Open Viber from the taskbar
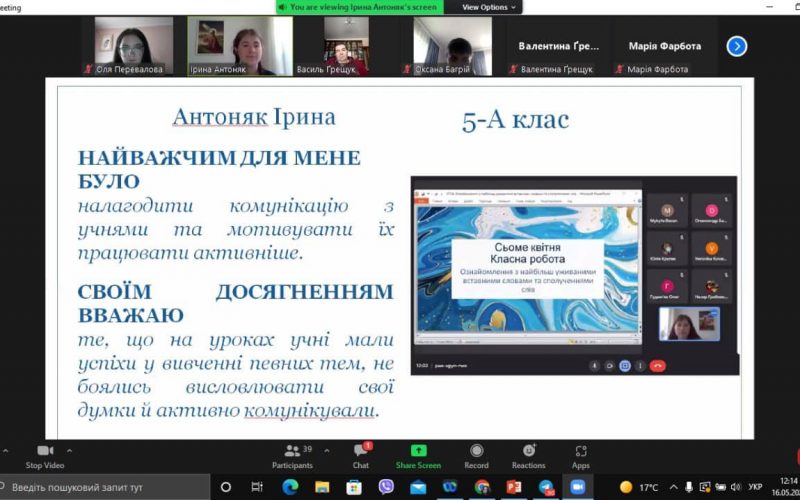This screenshot has height=500, width=800. pyautogui.click(x=386, y=487)
